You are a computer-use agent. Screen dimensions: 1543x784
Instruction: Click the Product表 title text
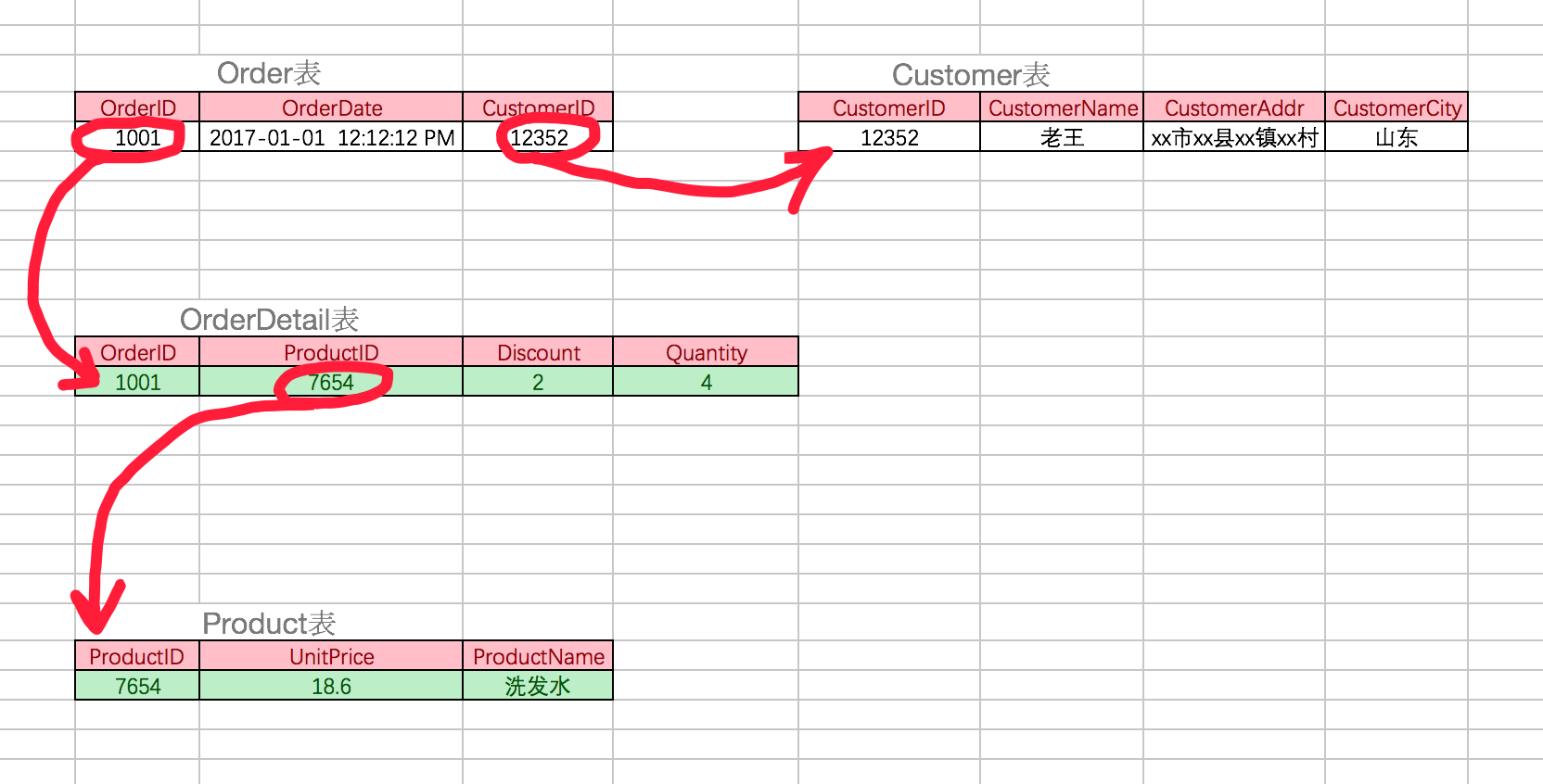click(x=269, y=624)
